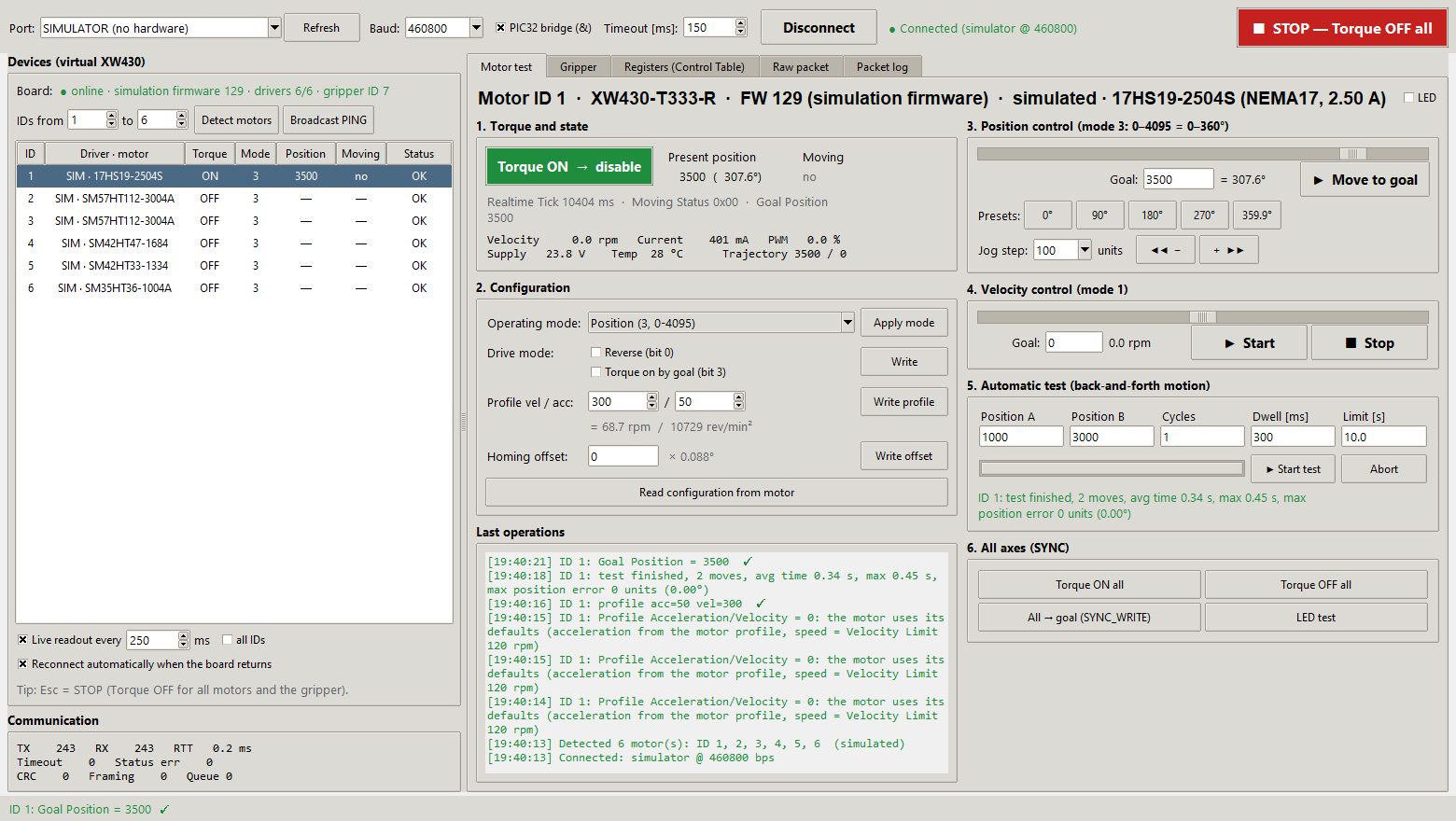Click the jog forward arrows button

click(x=1229, y=250)
